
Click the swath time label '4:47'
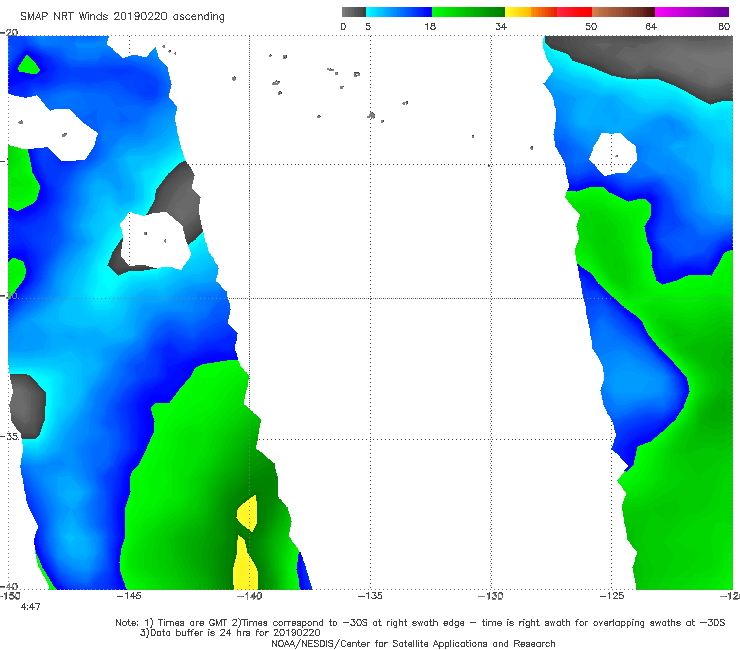click(31, 607)
